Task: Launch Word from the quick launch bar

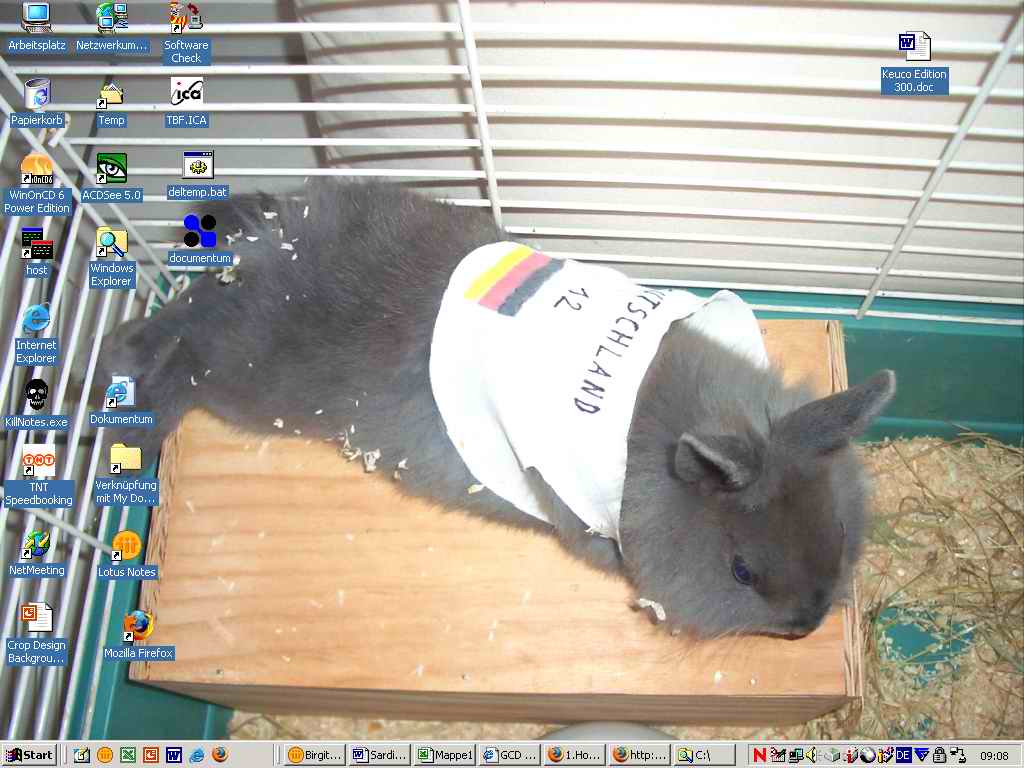Action: [x=173, y=755]
